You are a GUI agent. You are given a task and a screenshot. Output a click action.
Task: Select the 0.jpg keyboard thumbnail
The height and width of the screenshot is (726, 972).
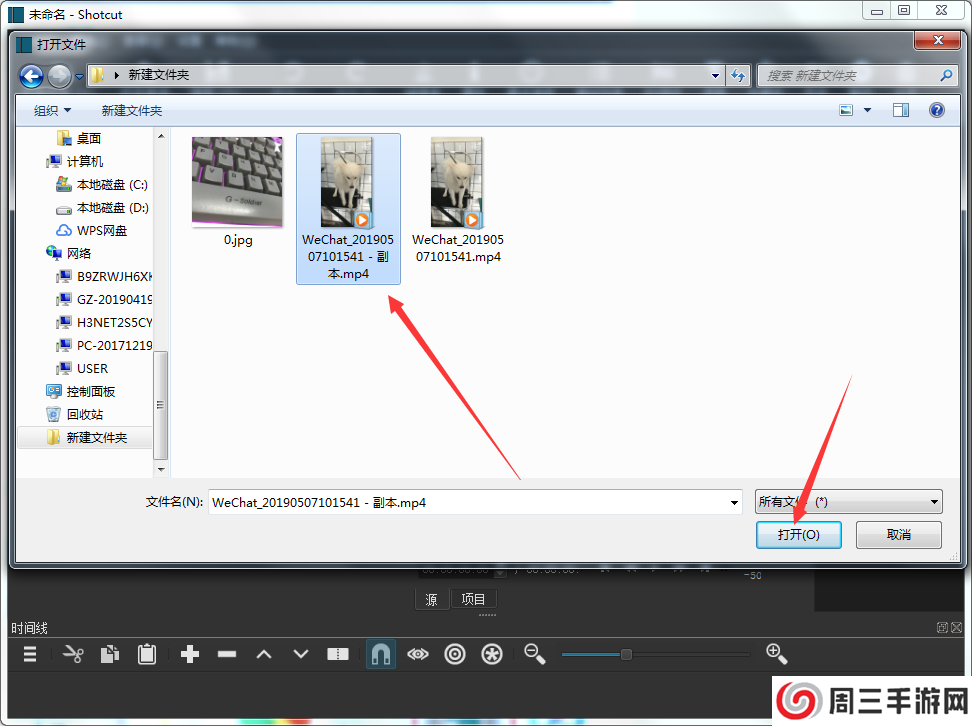coord(237,183)
